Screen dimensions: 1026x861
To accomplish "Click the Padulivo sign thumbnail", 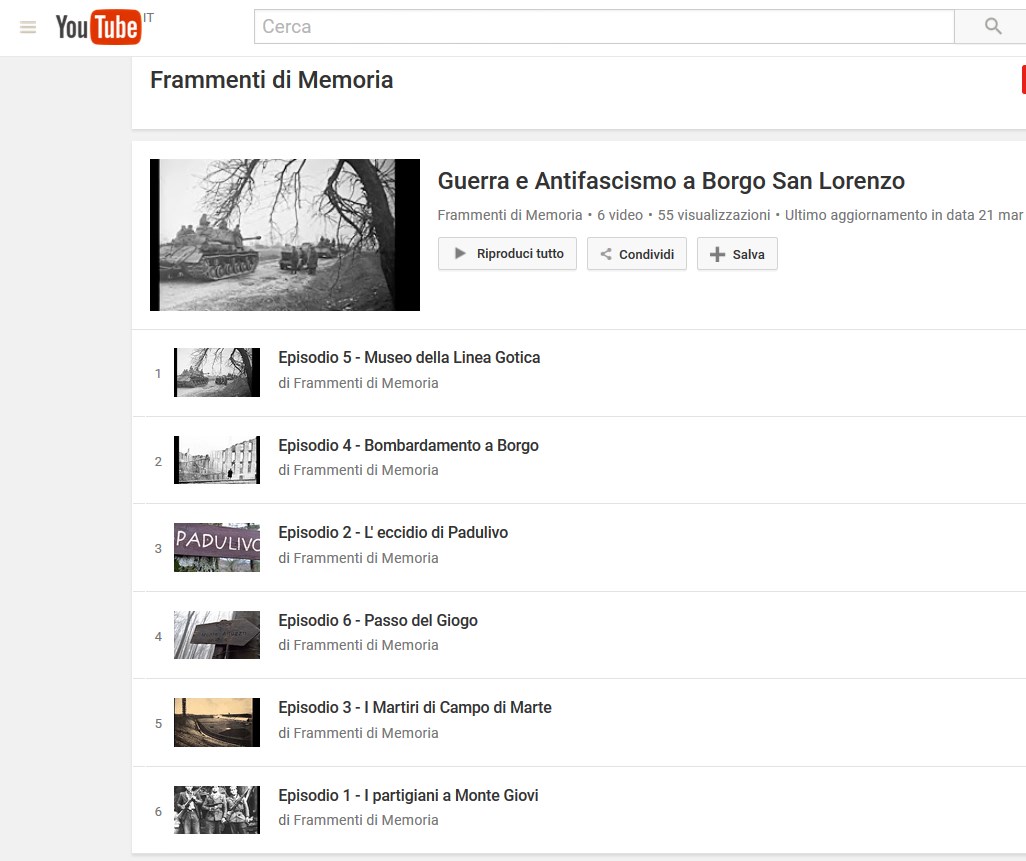I will (x=217, y=548).
